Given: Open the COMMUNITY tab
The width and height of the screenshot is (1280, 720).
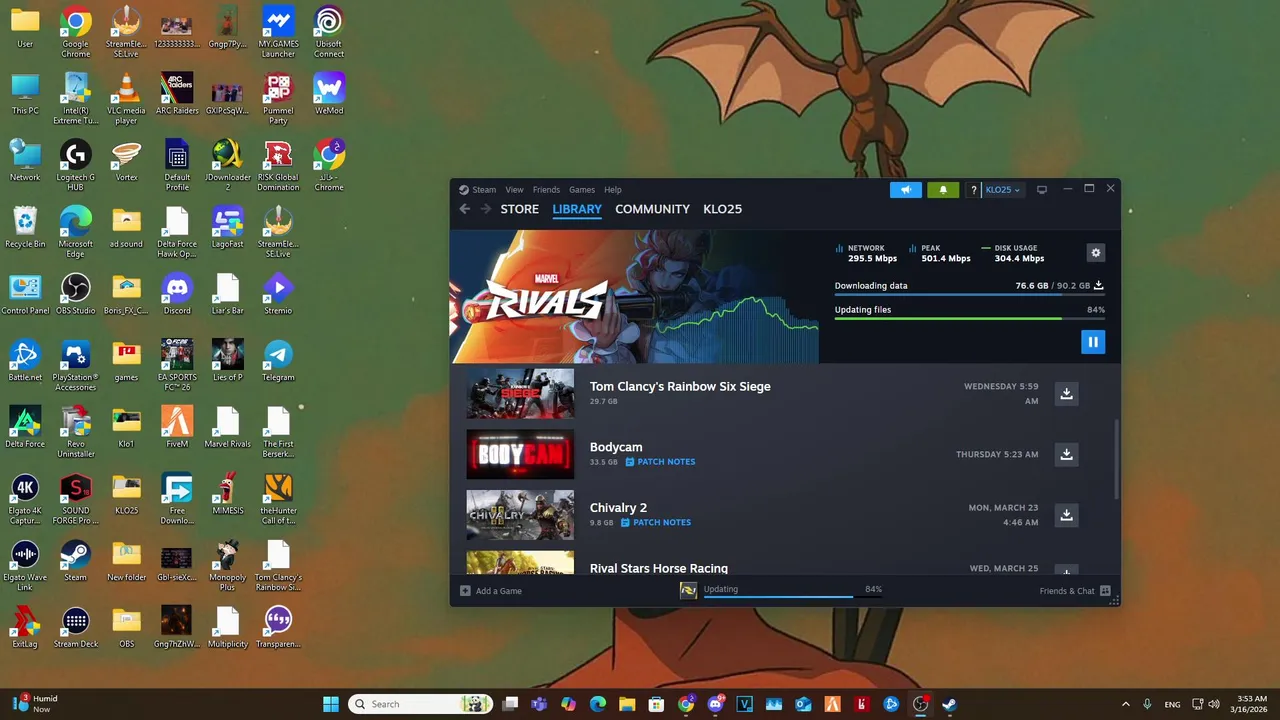Looking at the screenshot, I should pyautogui.click(x=652, y=209).
